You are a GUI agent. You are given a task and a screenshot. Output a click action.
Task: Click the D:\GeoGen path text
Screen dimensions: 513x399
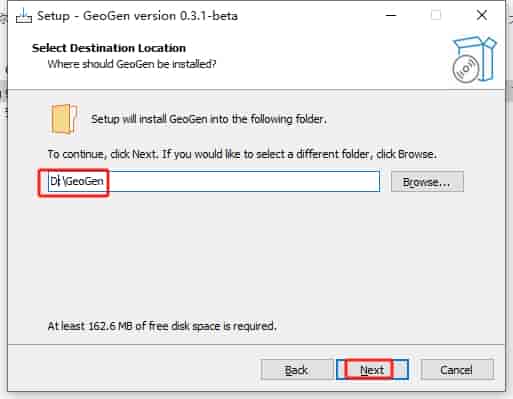tap(77, 181)
